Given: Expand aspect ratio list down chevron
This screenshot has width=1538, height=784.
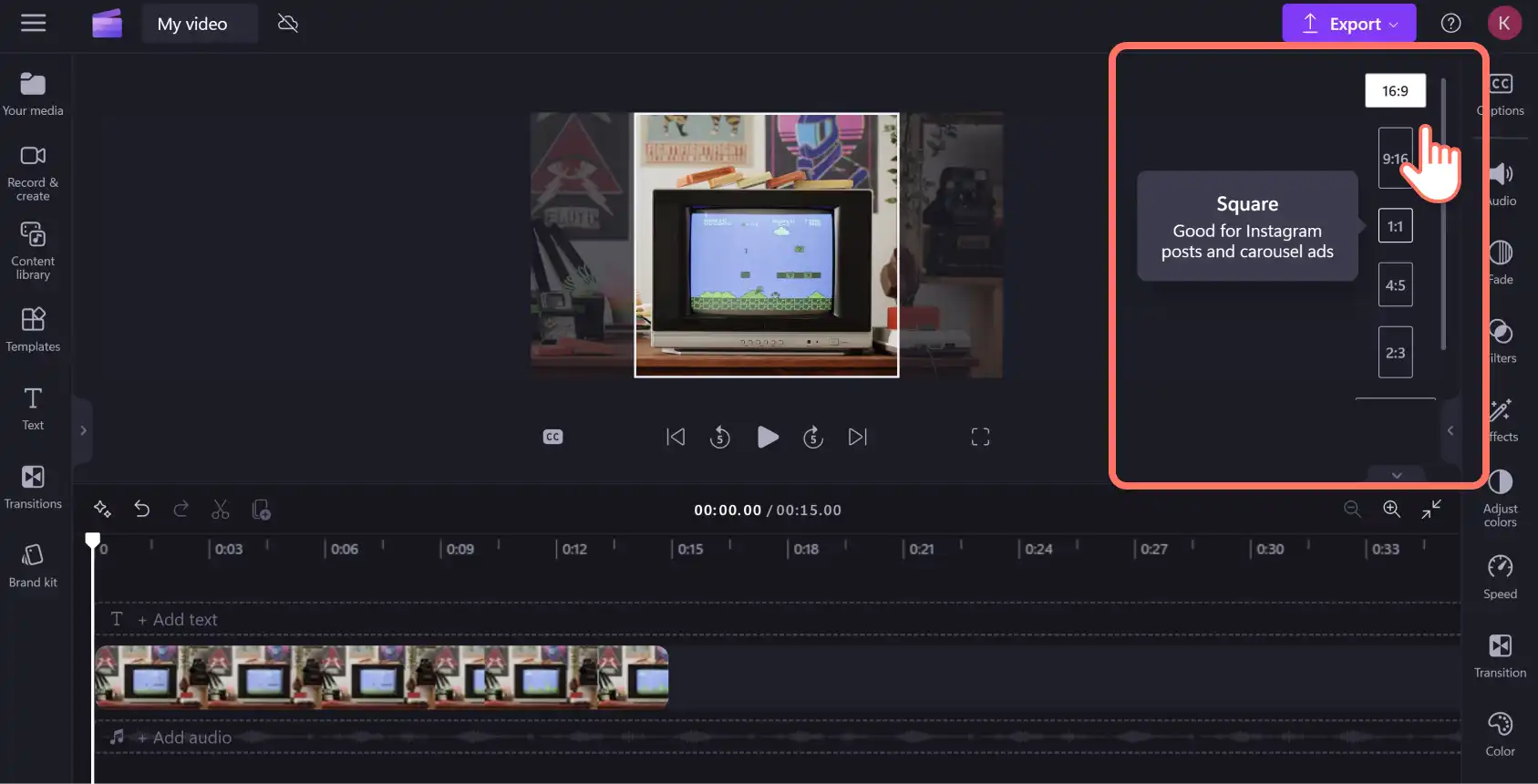Looking at the screenshot, I should tap(1396, 474).
